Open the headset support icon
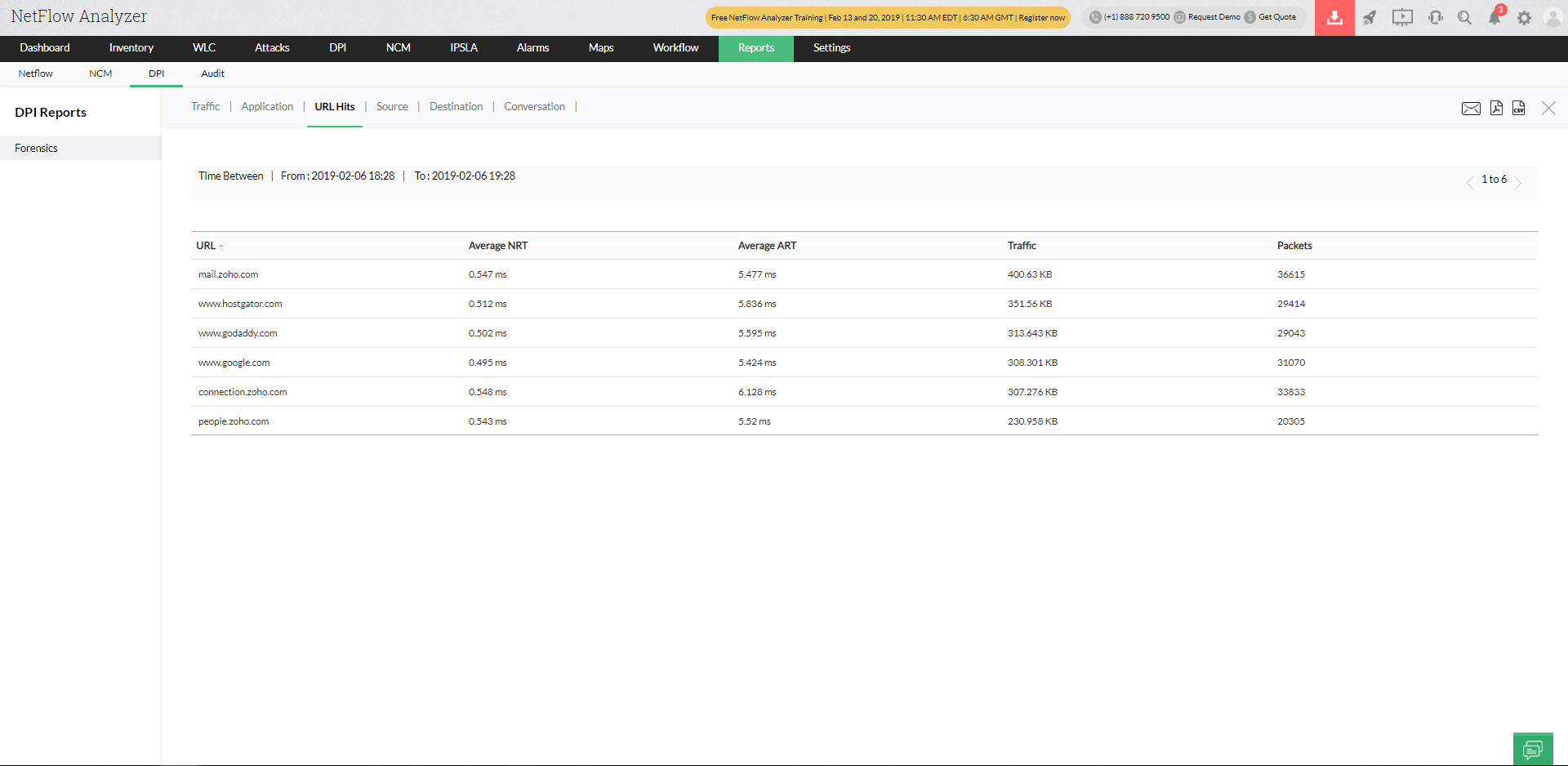 1435,17
